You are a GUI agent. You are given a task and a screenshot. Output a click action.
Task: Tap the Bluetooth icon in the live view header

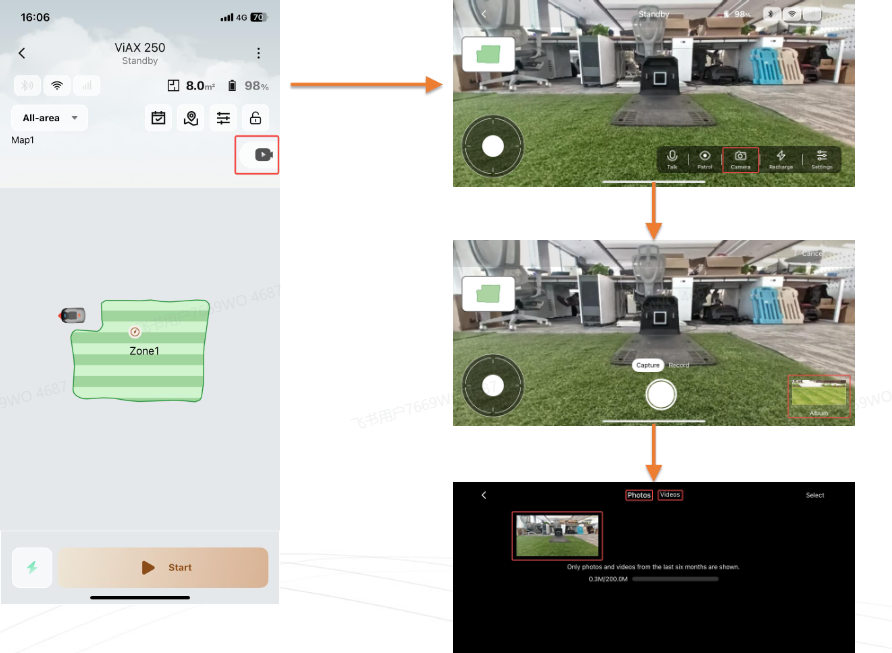point(771,14)
